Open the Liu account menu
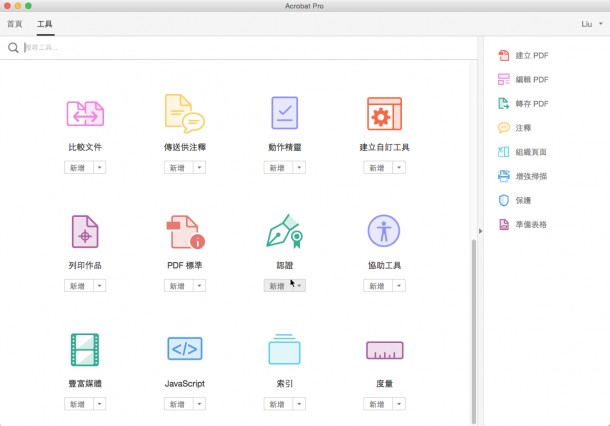The height and width of the screenshot is (426, 610). (x=590, y=23)
